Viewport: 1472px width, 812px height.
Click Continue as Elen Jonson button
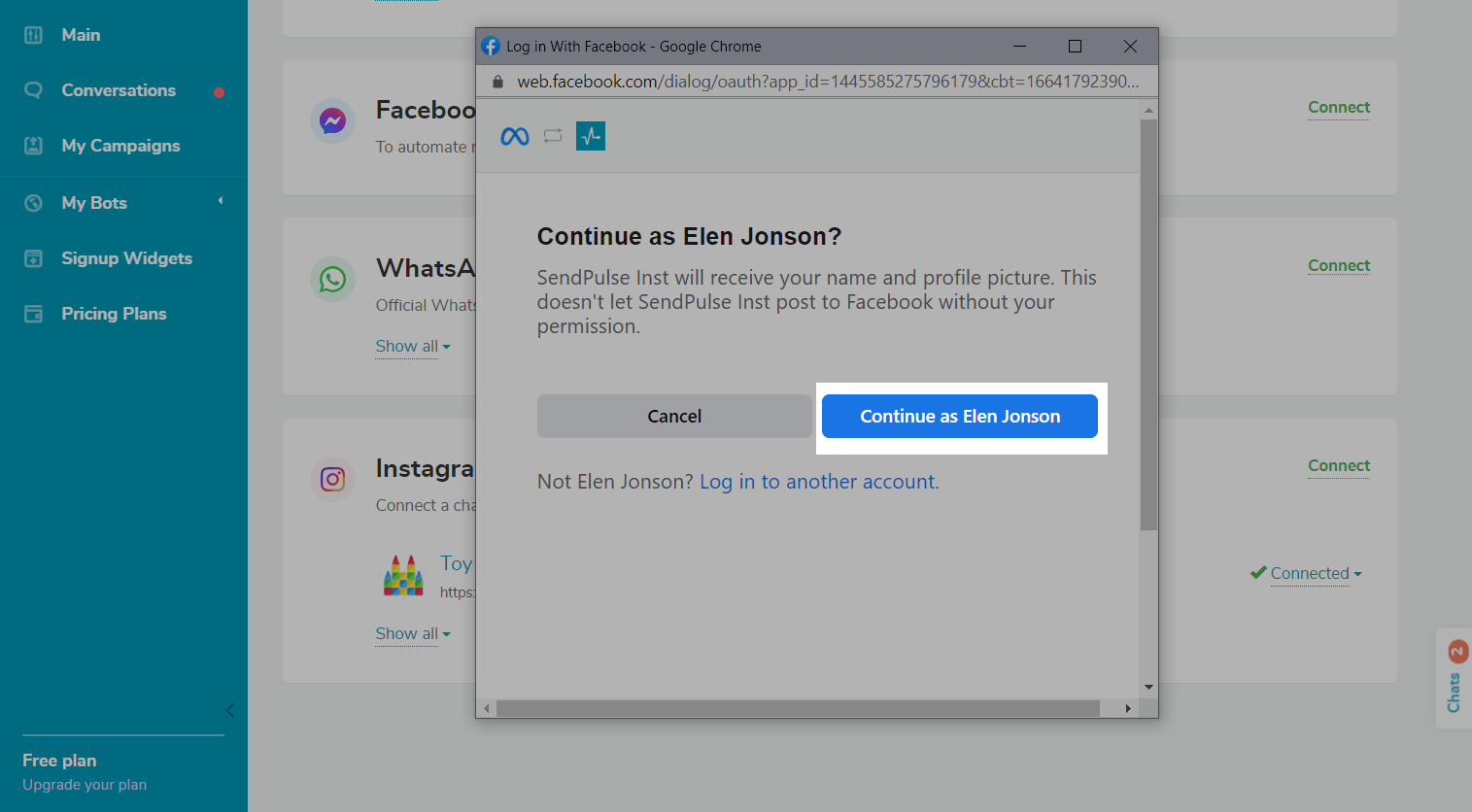click(x=960, y=417)
